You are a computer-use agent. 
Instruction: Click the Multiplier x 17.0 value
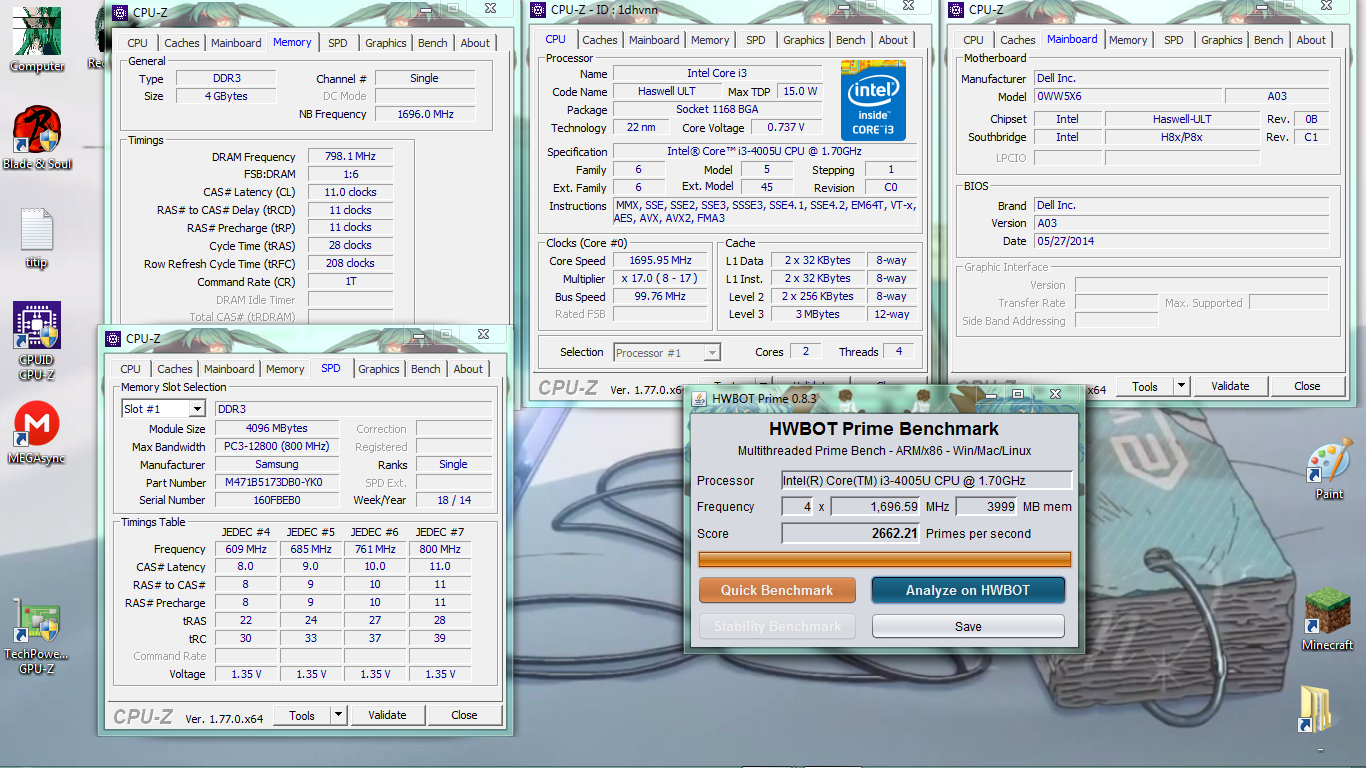pos(660,279)
